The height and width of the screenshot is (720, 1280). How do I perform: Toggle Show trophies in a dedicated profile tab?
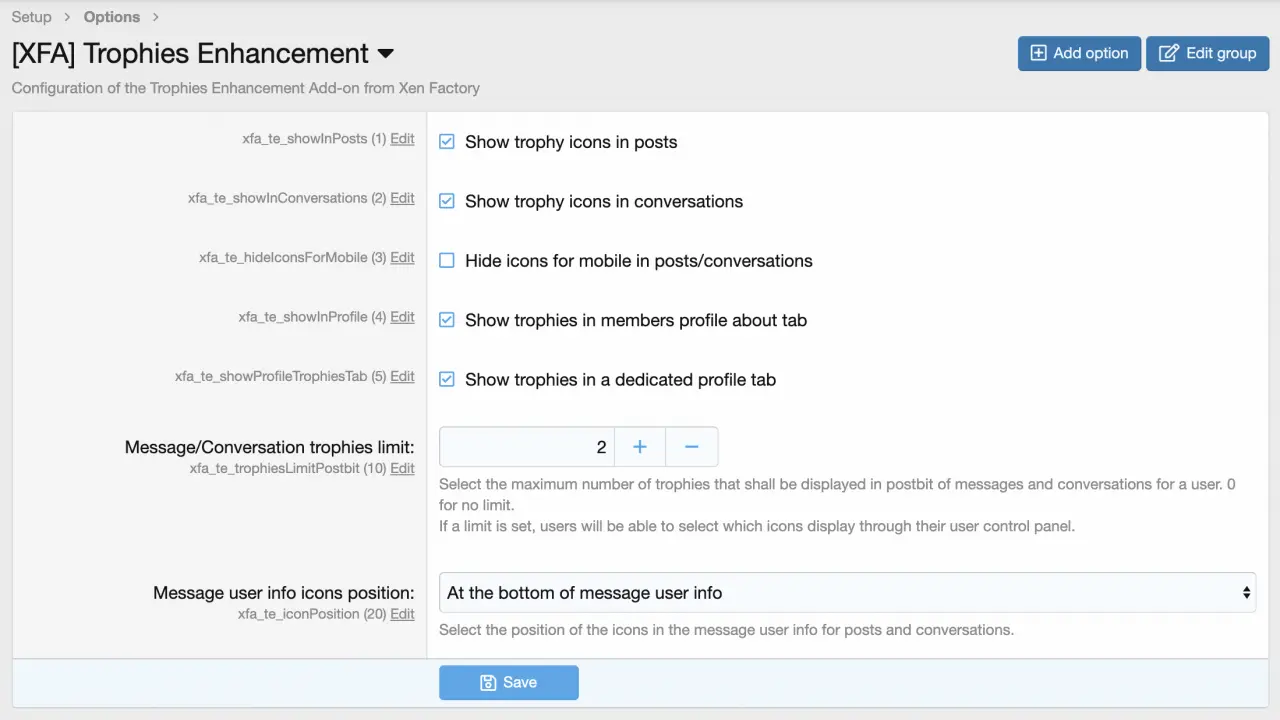[447, 379]
